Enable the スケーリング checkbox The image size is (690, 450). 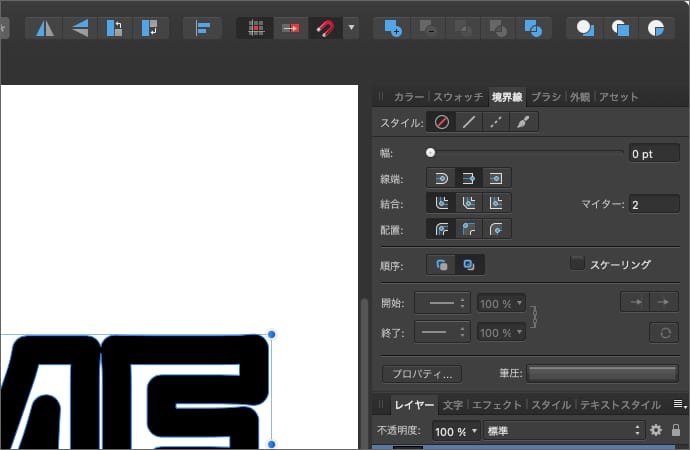coord(577,264)
